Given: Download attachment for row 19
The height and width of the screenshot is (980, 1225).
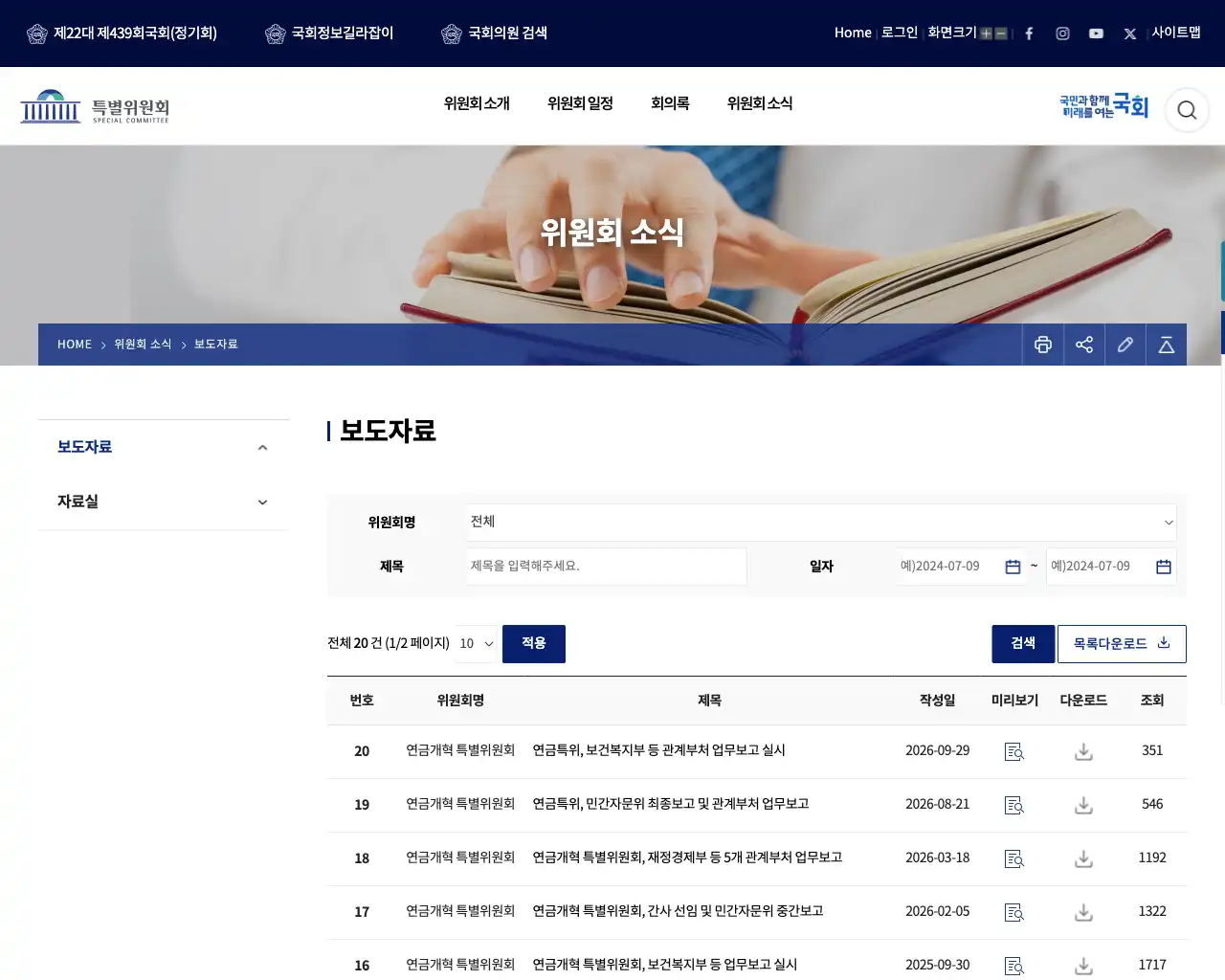Looking at the screenshot, I should 1083,806.
